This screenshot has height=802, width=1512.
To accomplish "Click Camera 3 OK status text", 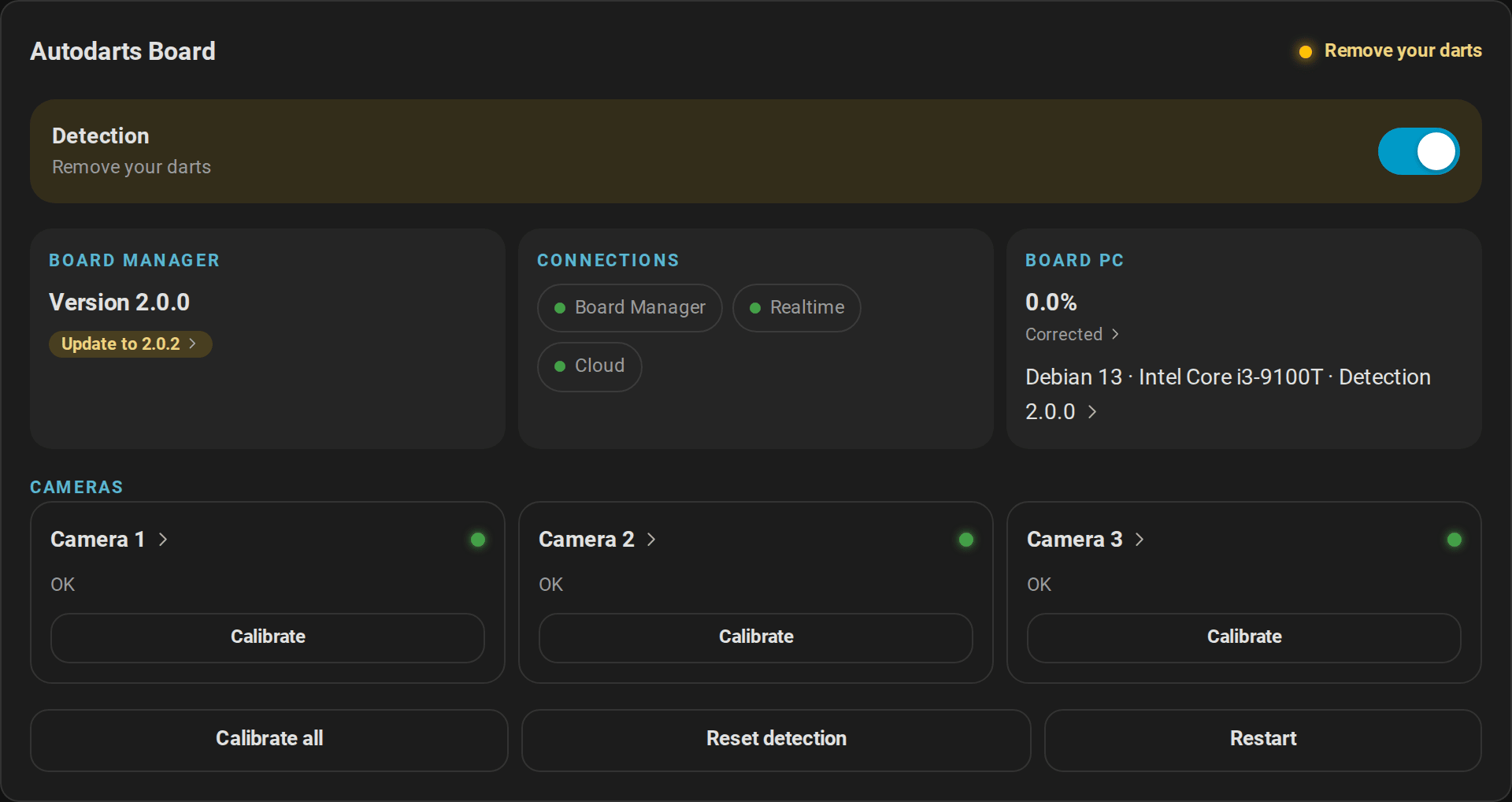I will (x=1039, y=585).
